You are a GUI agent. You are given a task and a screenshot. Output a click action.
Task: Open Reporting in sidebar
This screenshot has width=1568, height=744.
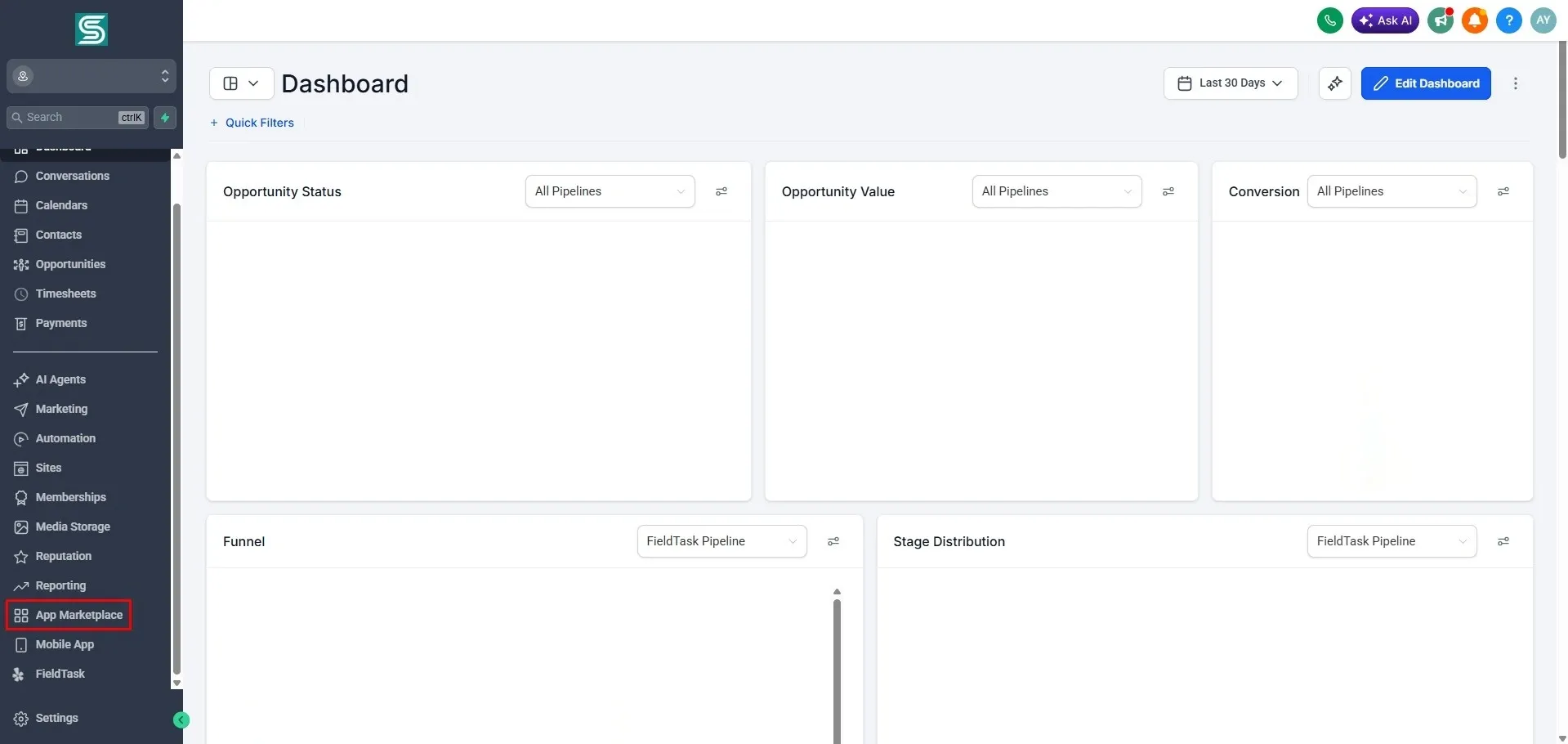60,586
